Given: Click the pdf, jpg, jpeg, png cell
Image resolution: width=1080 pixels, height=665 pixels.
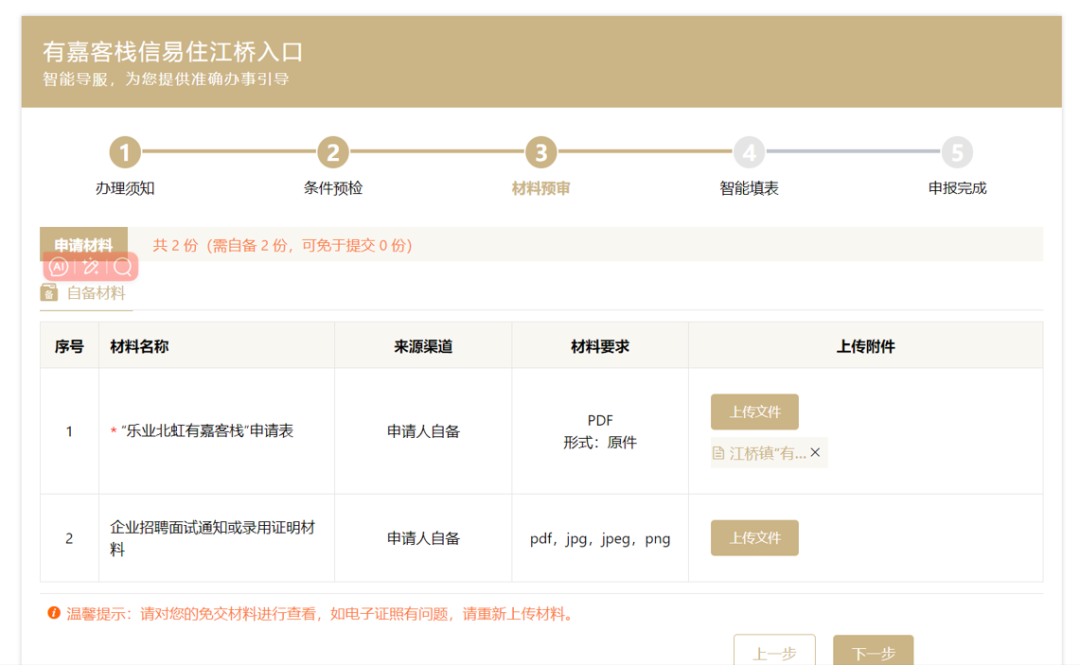Looking at the screenshot, I should click(600, 538).
